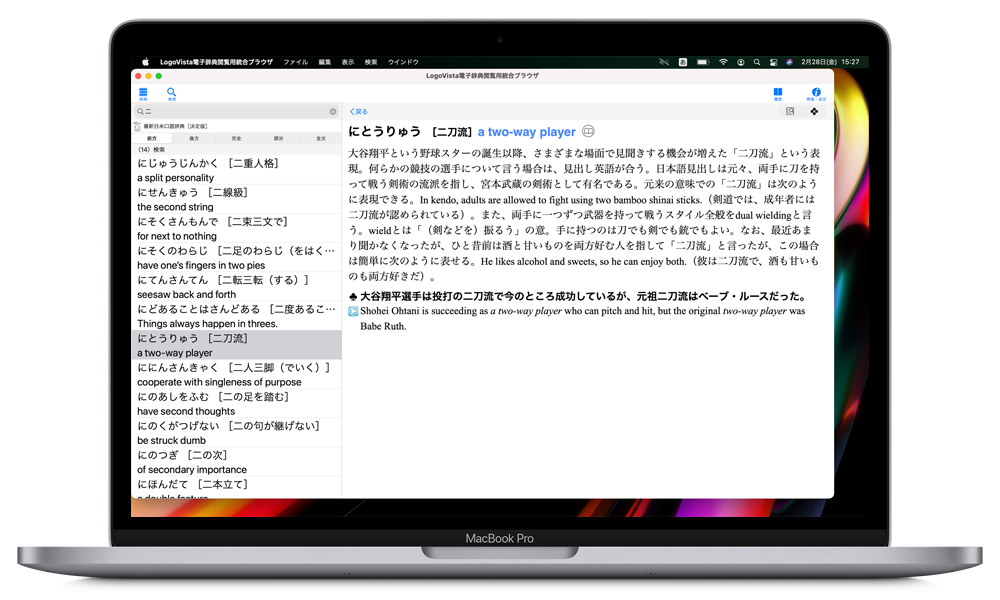Select the 全文 full-text tab

tap(321, 138)
